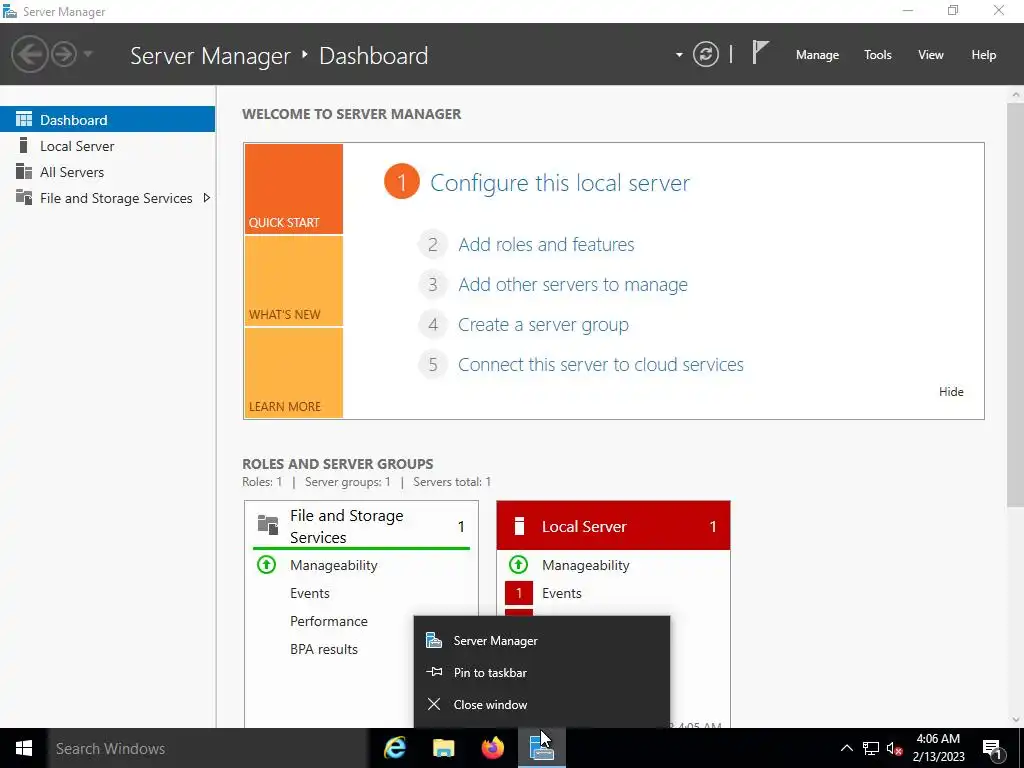Select the WHAT'S NEW tile
This screenshot has width=1024, height=768.
coord(293,281)
